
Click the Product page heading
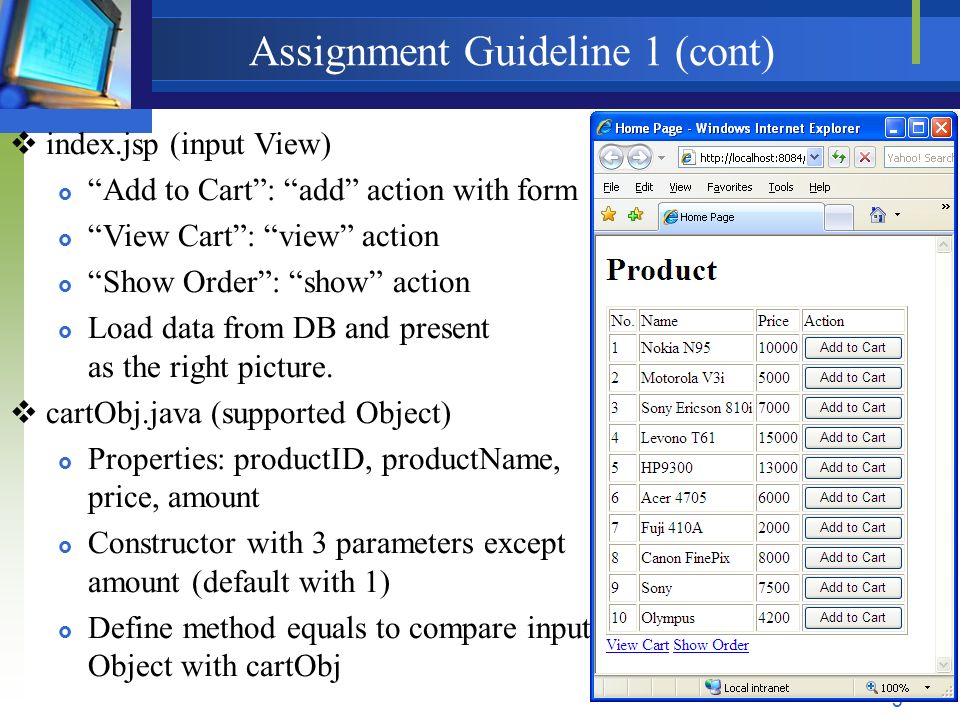pyautogui.click(x=661, y=270)
